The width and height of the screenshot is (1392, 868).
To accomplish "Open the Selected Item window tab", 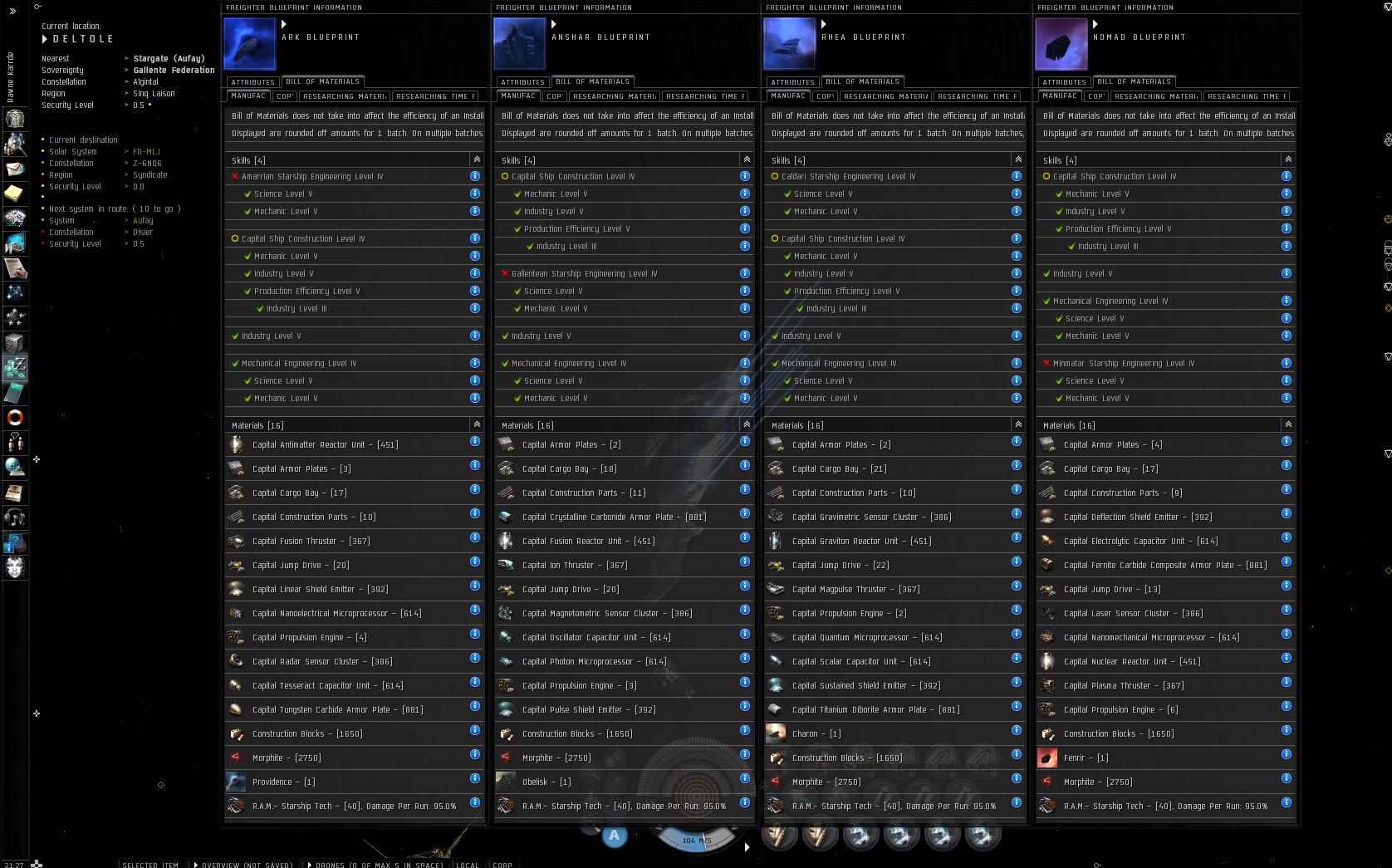I will point(150,864).
